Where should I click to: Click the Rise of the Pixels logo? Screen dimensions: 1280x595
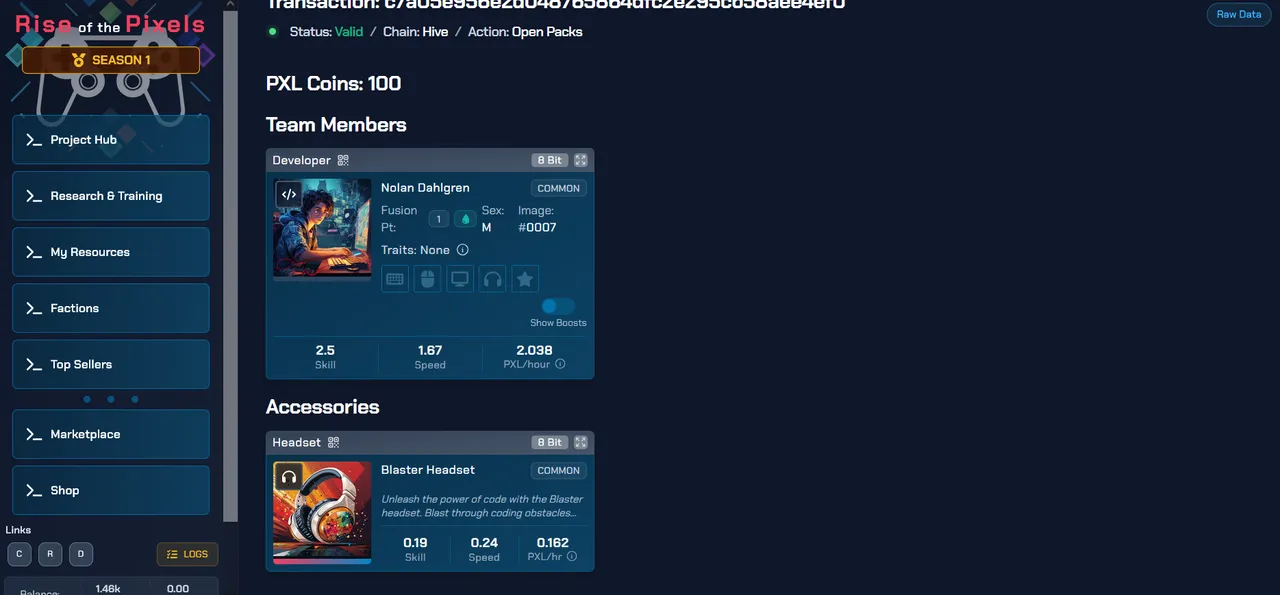[110, 24]
